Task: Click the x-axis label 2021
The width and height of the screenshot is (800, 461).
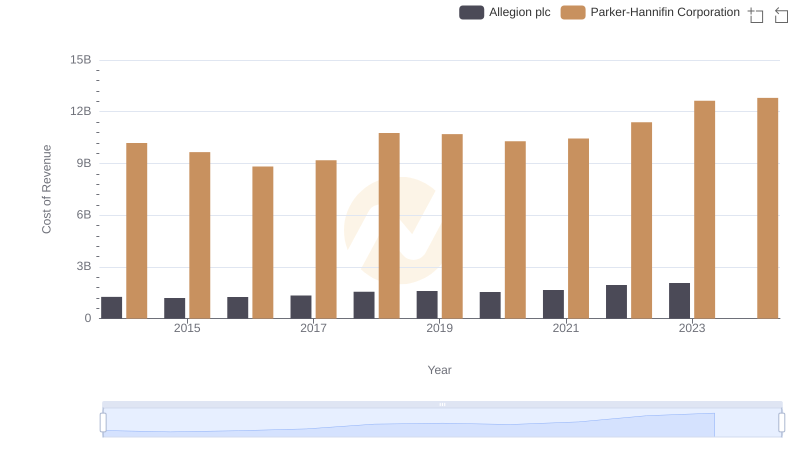Action: [x=566, y=328]
